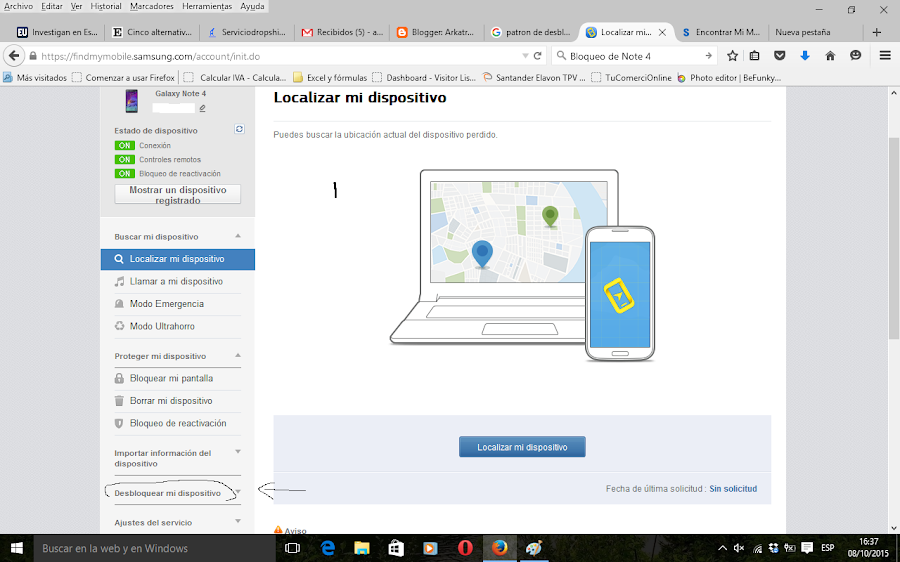Launch Opera from the taskbar

[x=465, y=548]
